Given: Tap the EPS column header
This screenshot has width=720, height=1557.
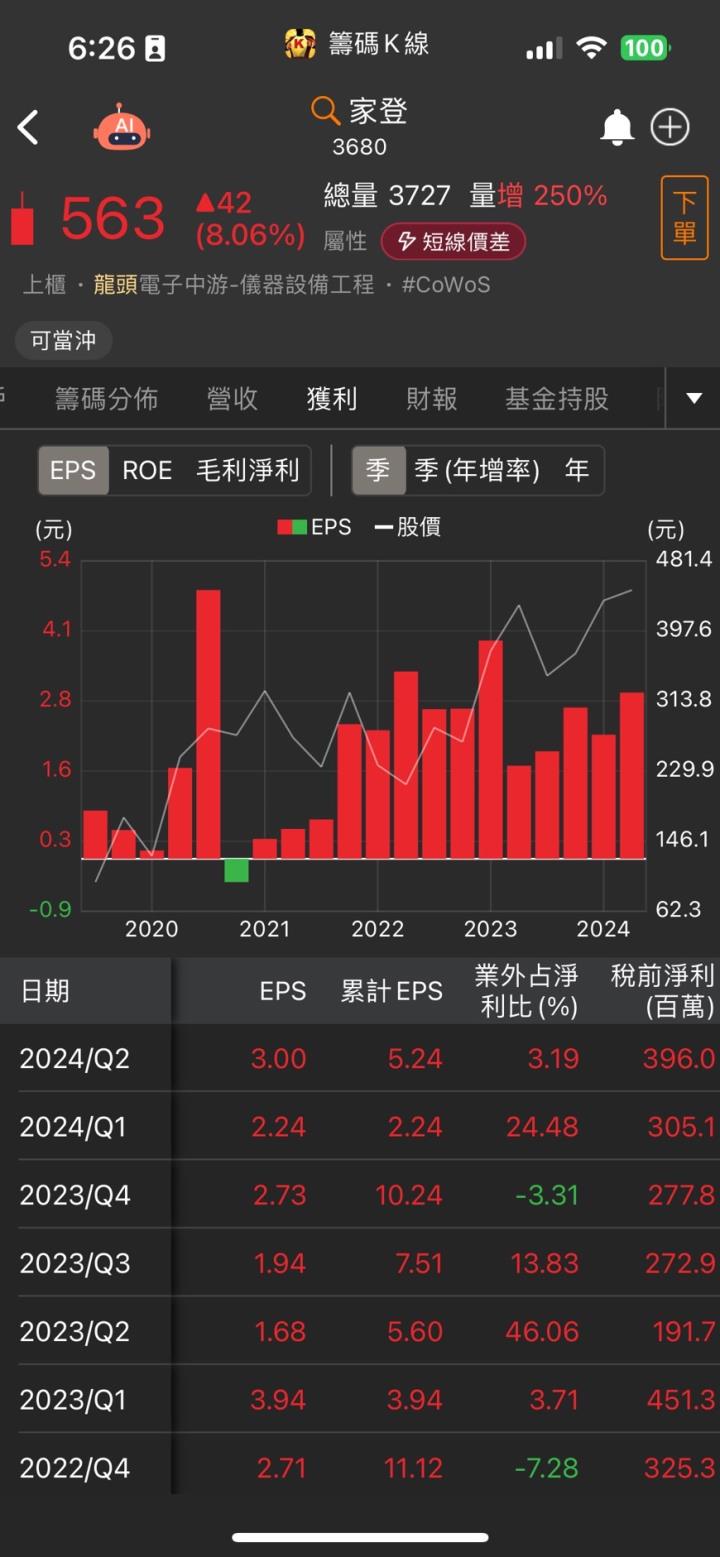Looking at the screenshot, I should [x=283, y=991].
